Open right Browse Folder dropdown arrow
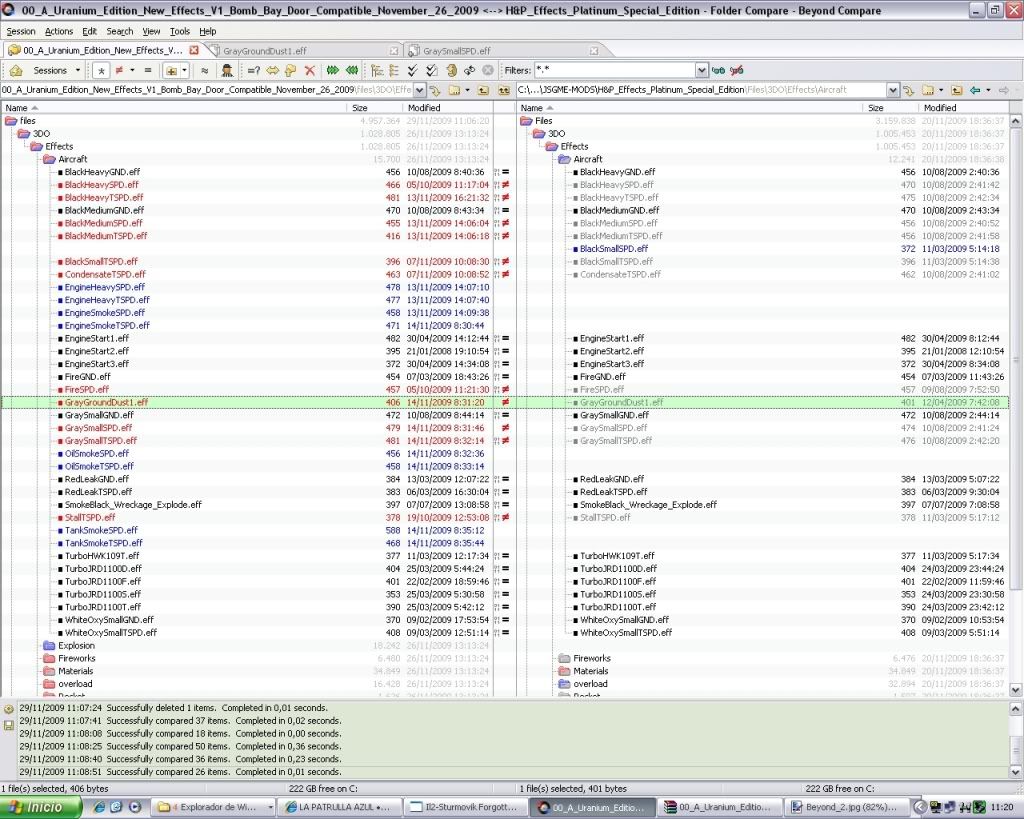The height and width of the screenshot is (819, 1024). (941, 90)
